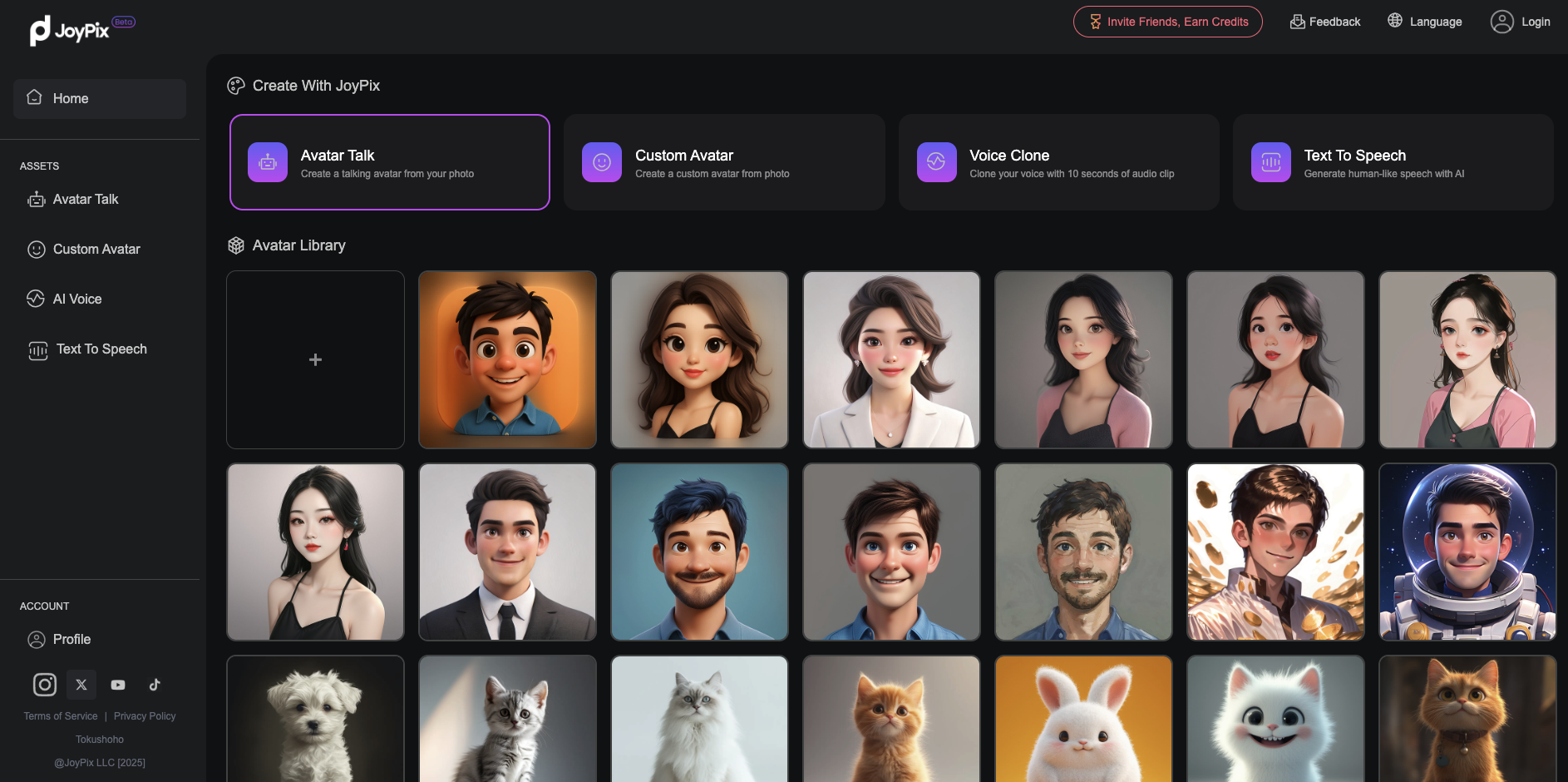The height and width of the screenshot is (782, 1568).
Task: Click the globe icon next to Language
Action: pos(1395,21)
